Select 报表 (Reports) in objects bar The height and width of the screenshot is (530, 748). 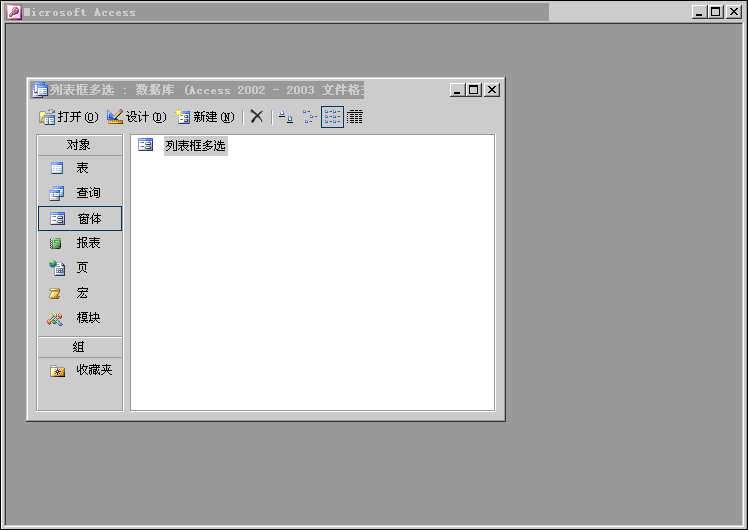point(80,243)
